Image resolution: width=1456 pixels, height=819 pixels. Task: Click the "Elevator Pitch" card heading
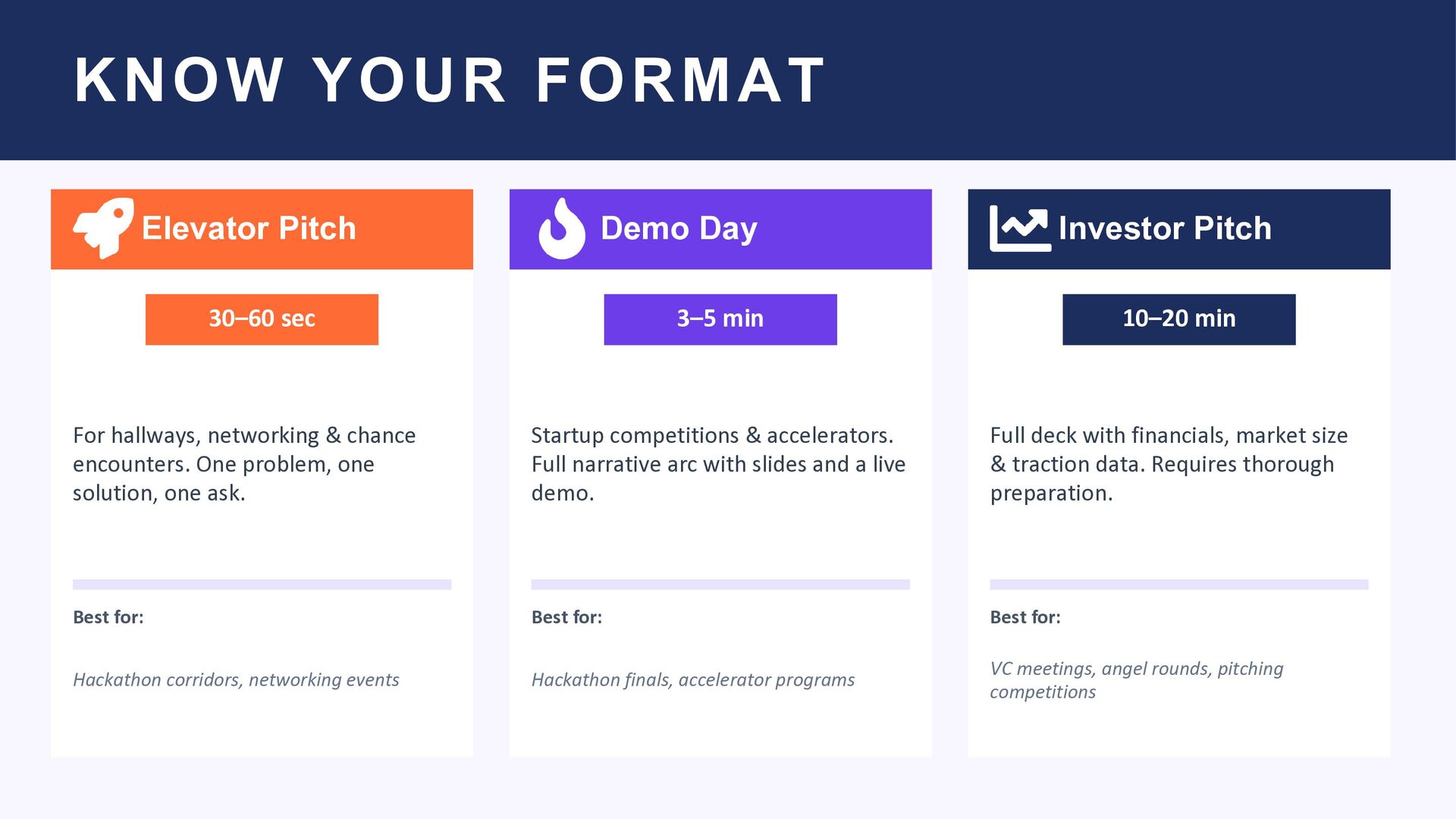click(249, 228)
